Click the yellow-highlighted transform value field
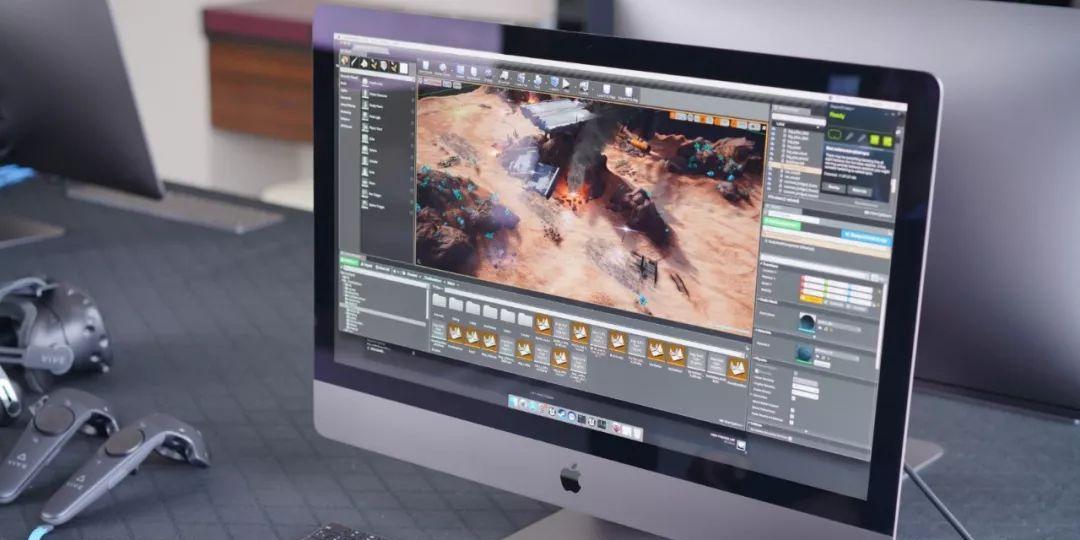Viewport: 1080px width, 540px height. tap(813, 298)
